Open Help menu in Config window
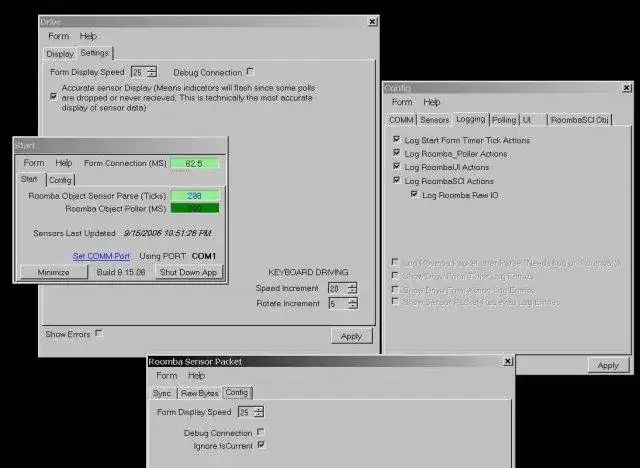640x468 pixels. point(432,102)
